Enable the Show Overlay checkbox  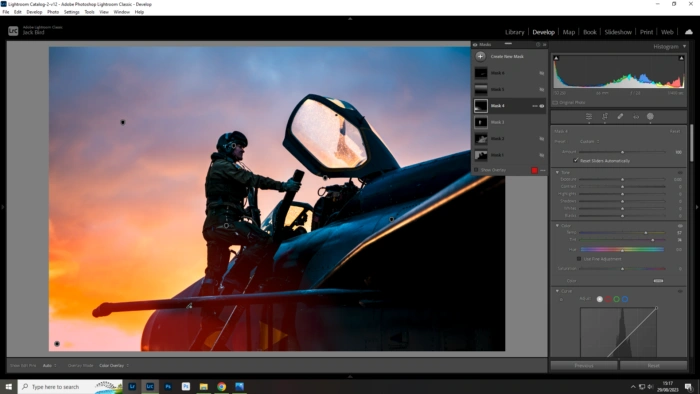(x=476, y=170)
